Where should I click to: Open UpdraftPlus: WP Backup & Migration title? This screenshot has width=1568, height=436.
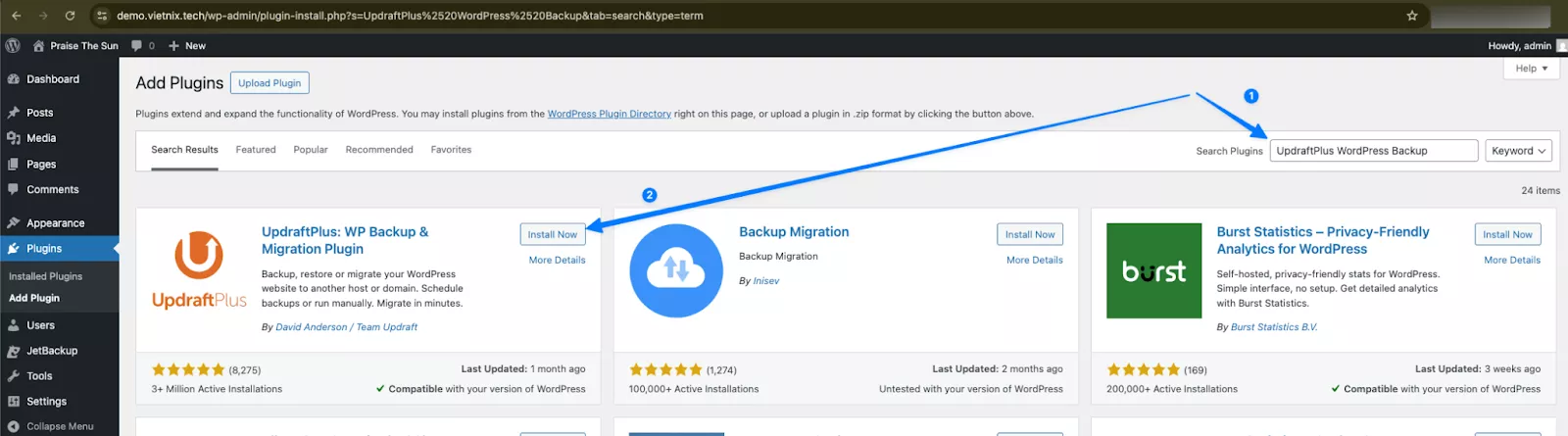pos(345,240)
